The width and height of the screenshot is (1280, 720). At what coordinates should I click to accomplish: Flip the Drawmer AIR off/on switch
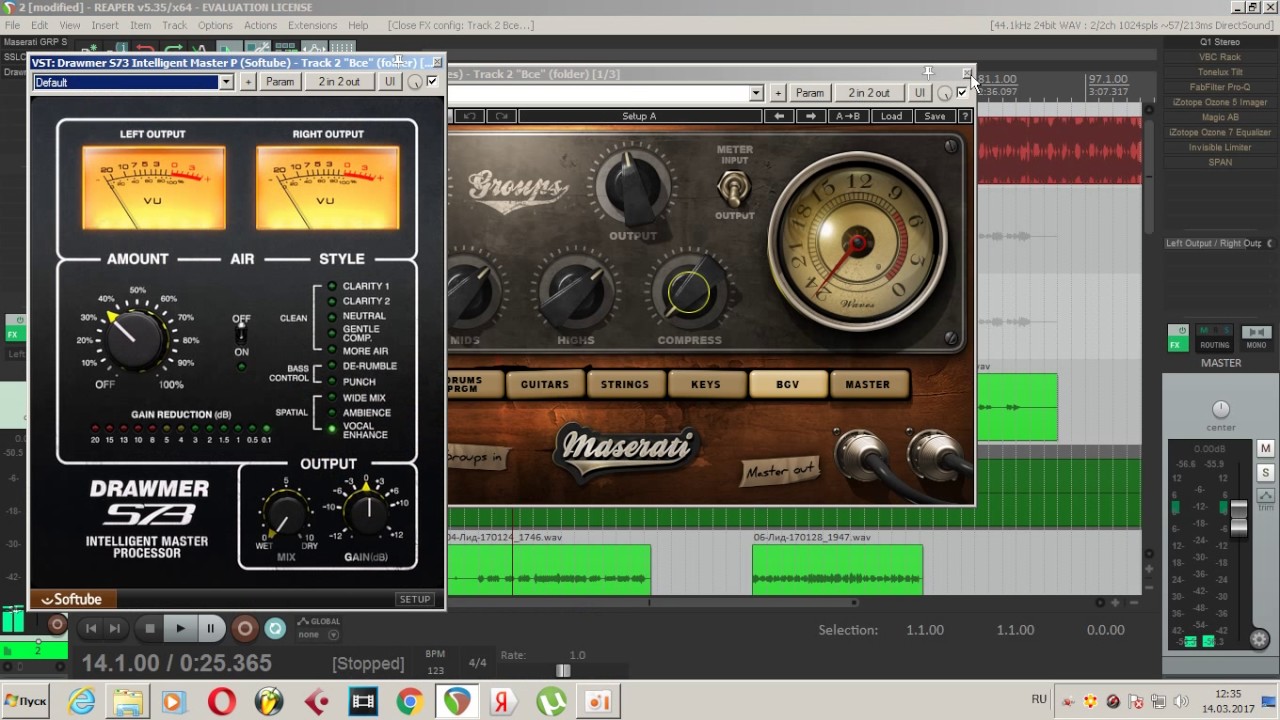point(241,334)
